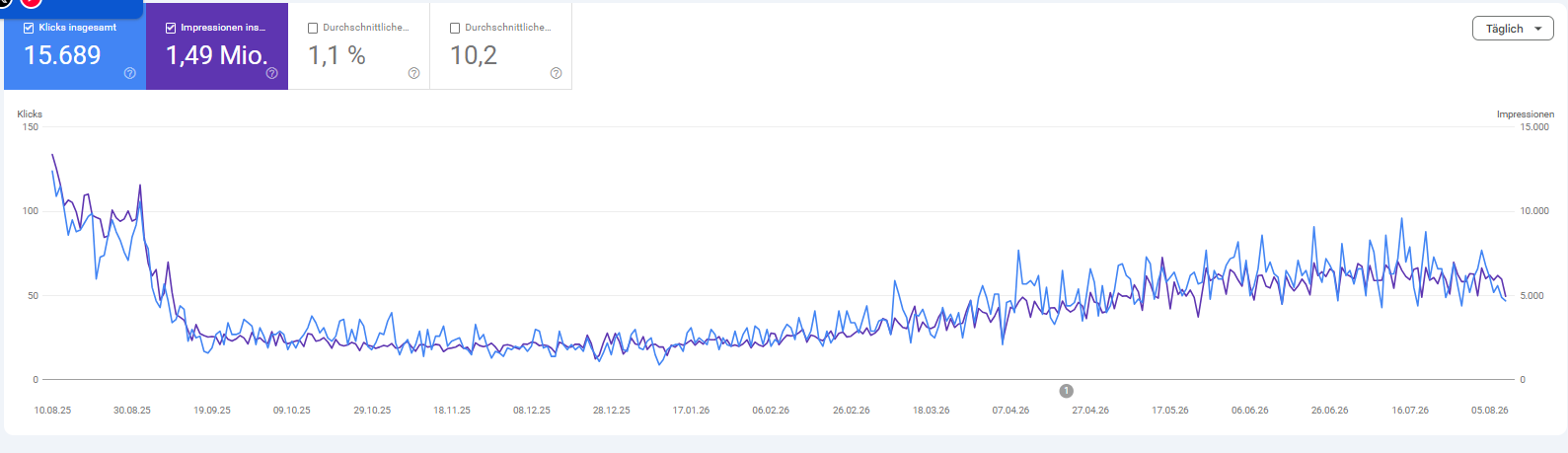Uncheck the Klicks insgesamt checkbox
1568x453 pixels.
coord(29,29)
